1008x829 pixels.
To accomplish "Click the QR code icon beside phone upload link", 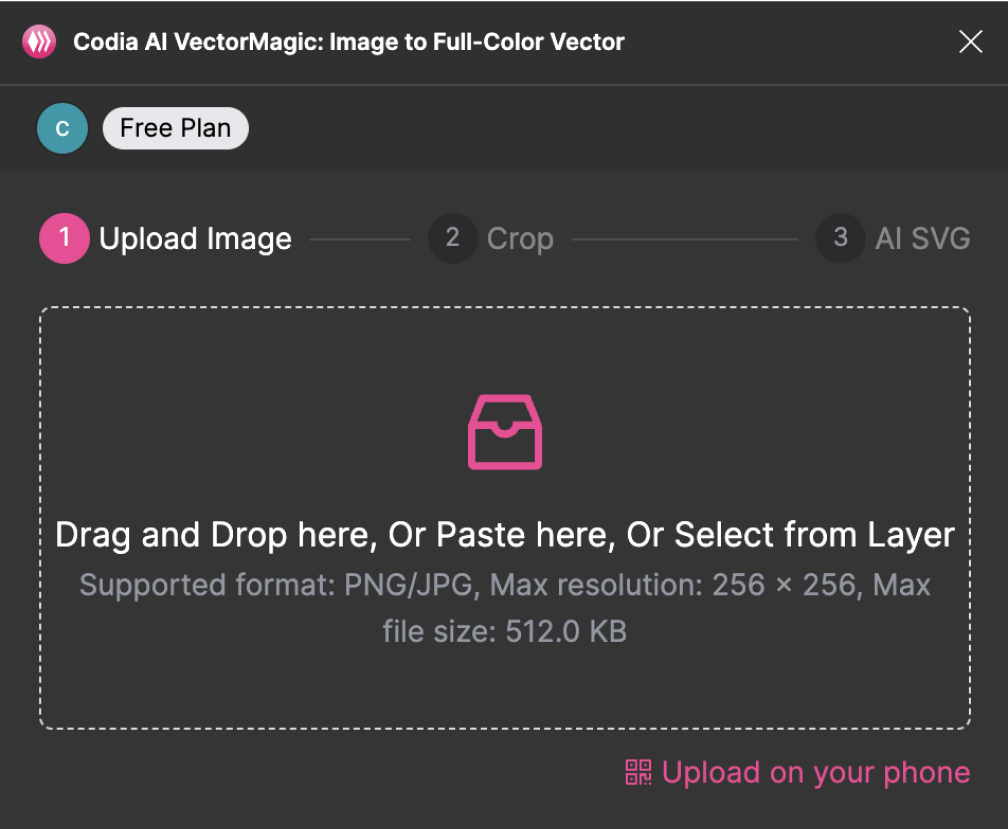I will coord(638,772).
